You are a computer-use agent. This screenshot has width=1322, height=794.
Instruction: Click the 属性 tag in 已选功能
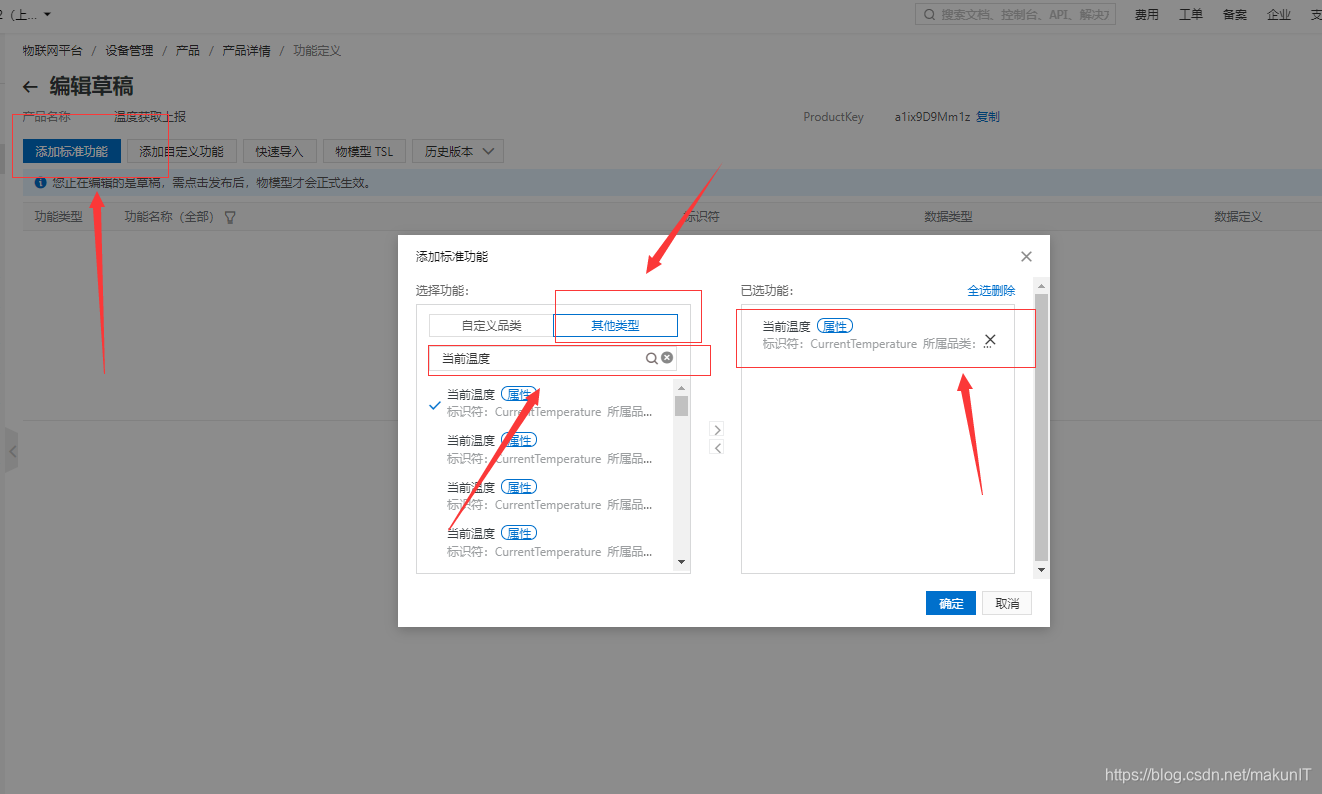(835, 326)
